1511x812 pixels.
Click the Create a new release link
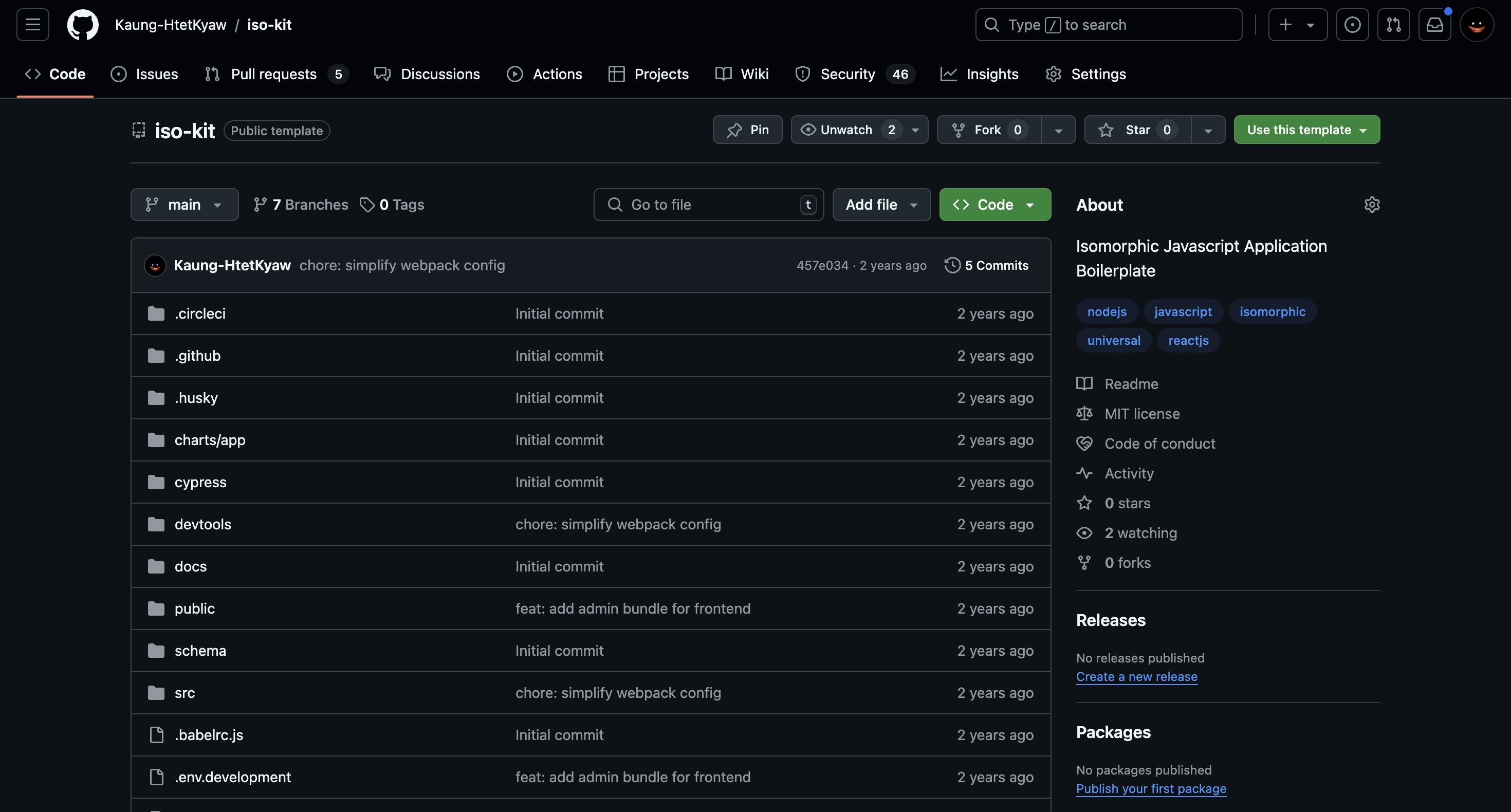tap(1136, 676)
